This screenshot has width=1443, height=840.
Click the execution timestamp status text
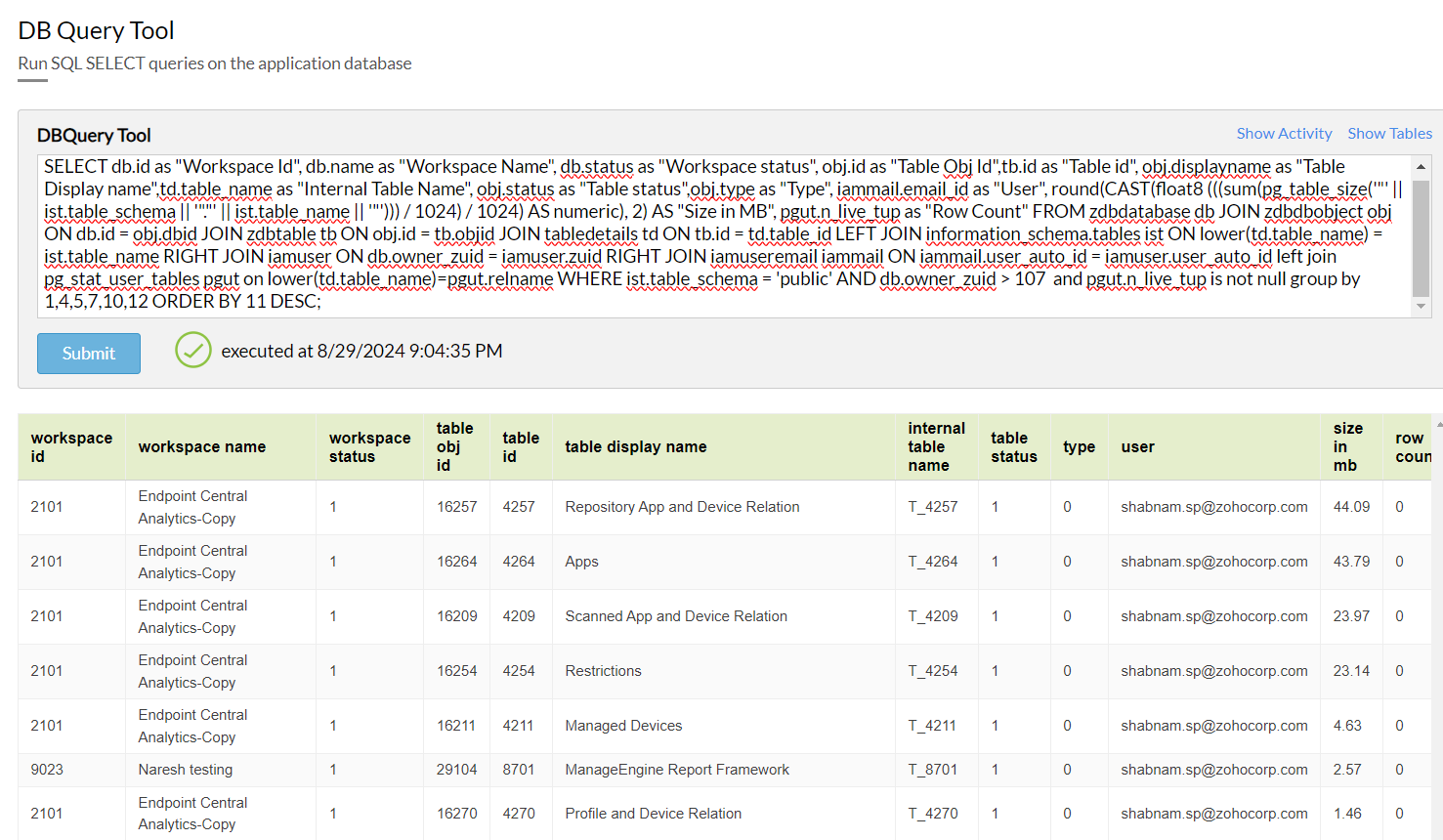pos(361,352)
